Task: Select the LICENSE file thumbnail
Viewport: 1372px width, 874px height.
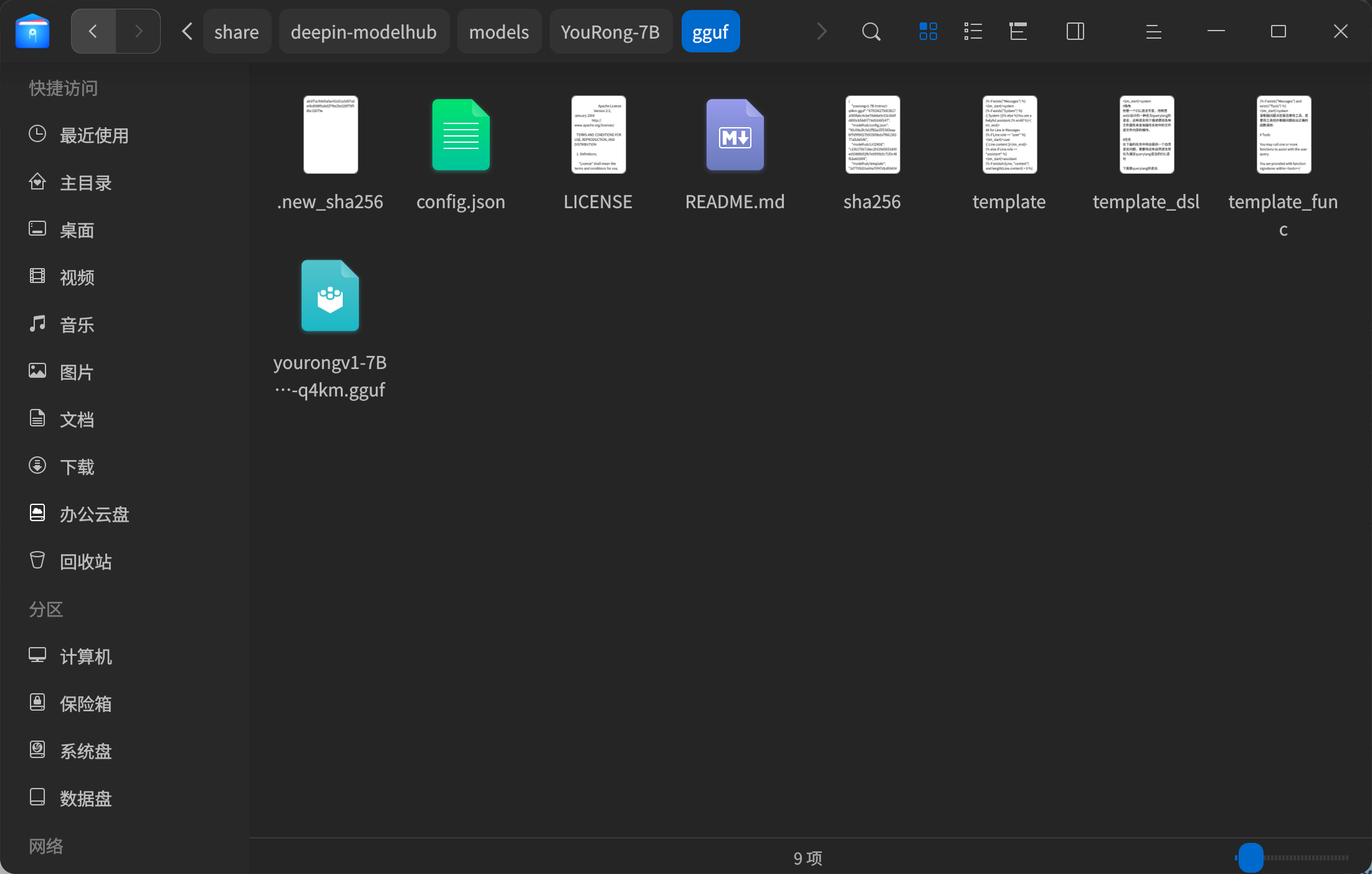Action: (599, 135)
